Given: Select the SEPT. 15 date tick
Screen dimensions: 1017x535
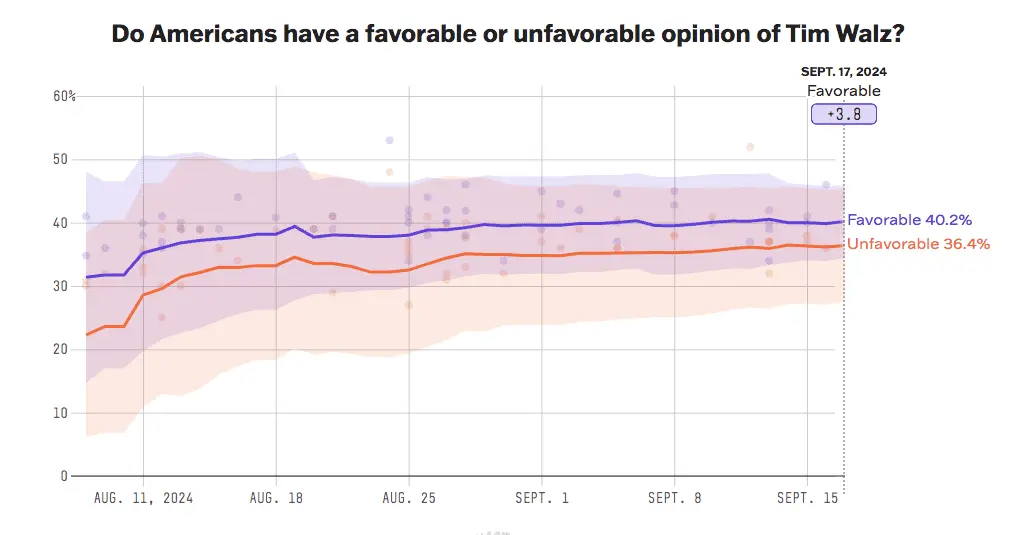Looking at the screenshot, I should (808, 497).
